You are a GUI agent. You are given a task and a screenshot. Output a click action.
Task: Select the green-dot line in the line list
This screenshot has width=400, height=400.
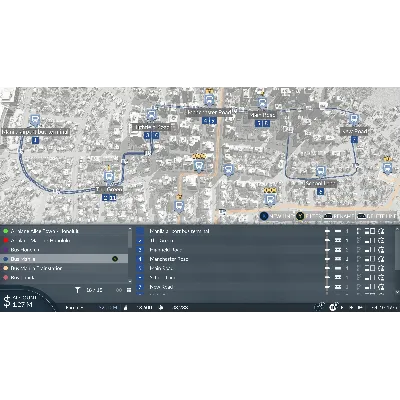pyautogui.click(x=64, y=231)
